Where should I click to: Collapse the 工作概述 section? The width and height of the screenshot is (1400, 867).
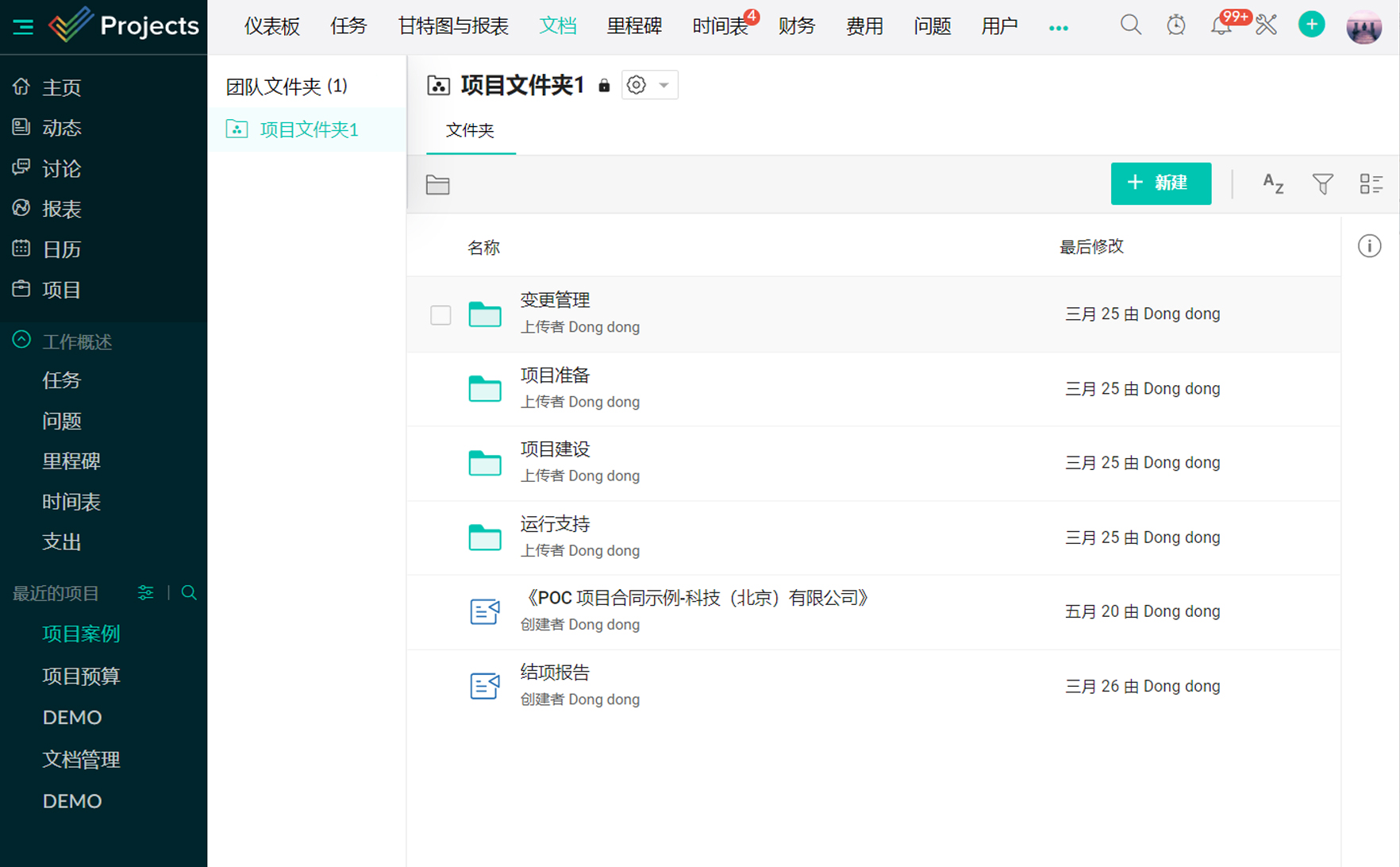point(21,341)
